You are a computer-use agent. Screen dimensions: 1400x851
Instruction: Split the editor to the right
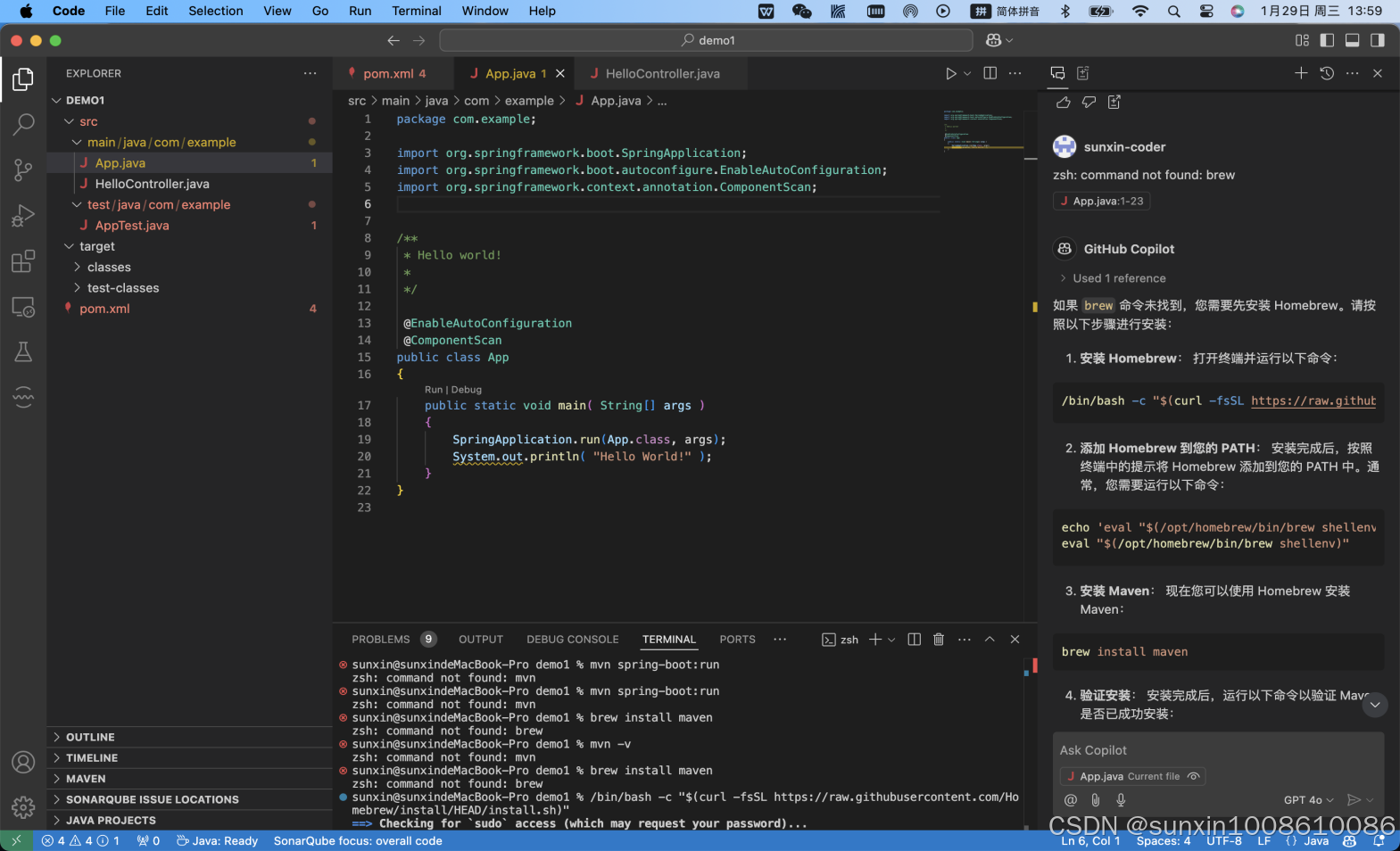click(x=990, y=73)
